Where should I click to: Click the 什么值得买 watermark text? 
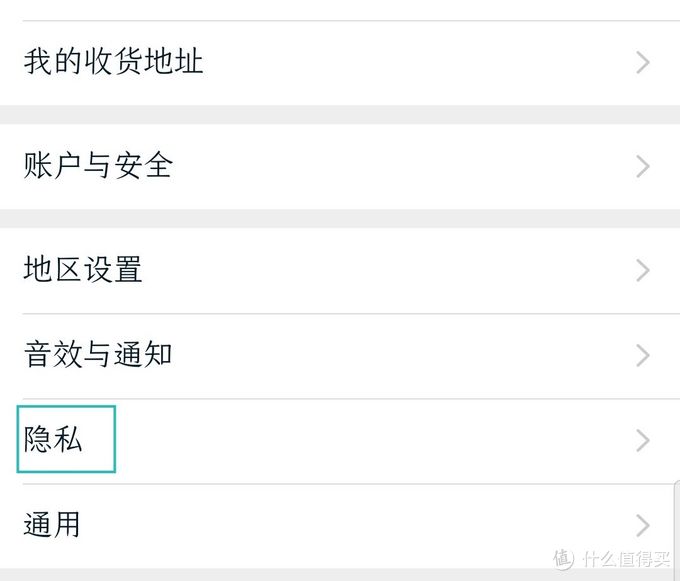click(x=628, y=558)
